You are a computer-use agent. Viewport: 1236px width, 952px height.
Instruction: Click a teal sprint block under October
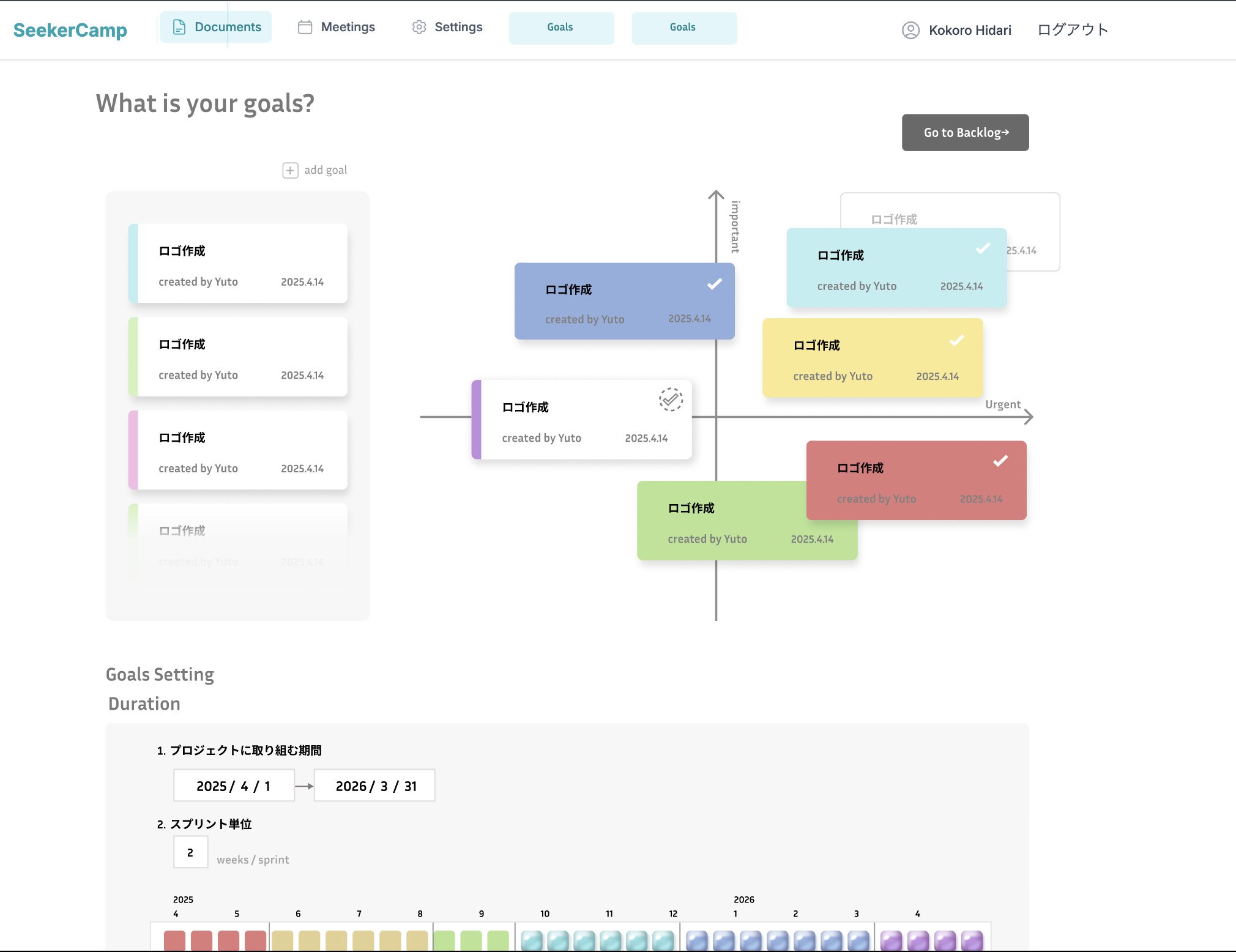532,940
